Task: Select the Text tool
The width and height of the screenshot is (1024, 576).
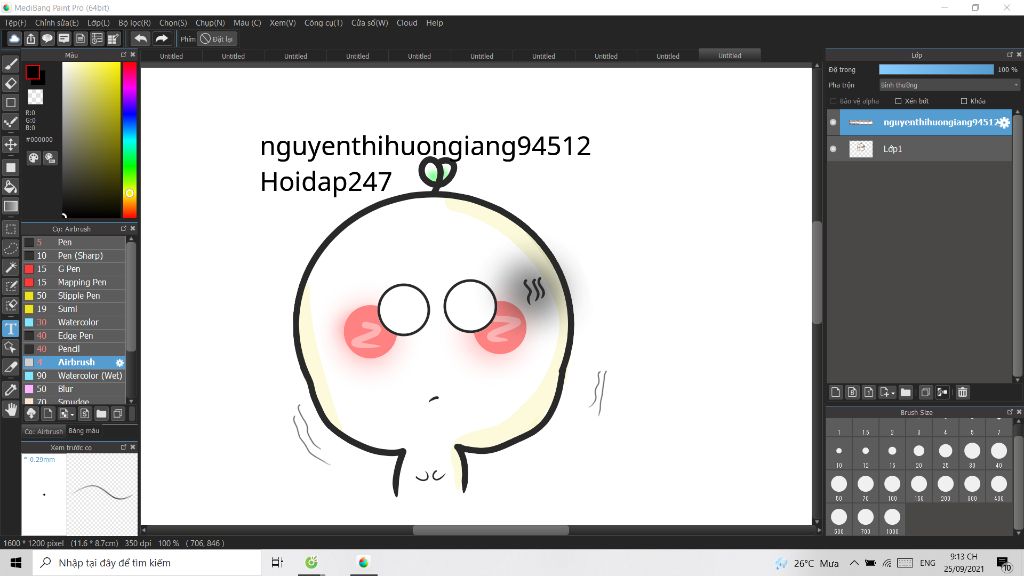Action: (10, 328)
